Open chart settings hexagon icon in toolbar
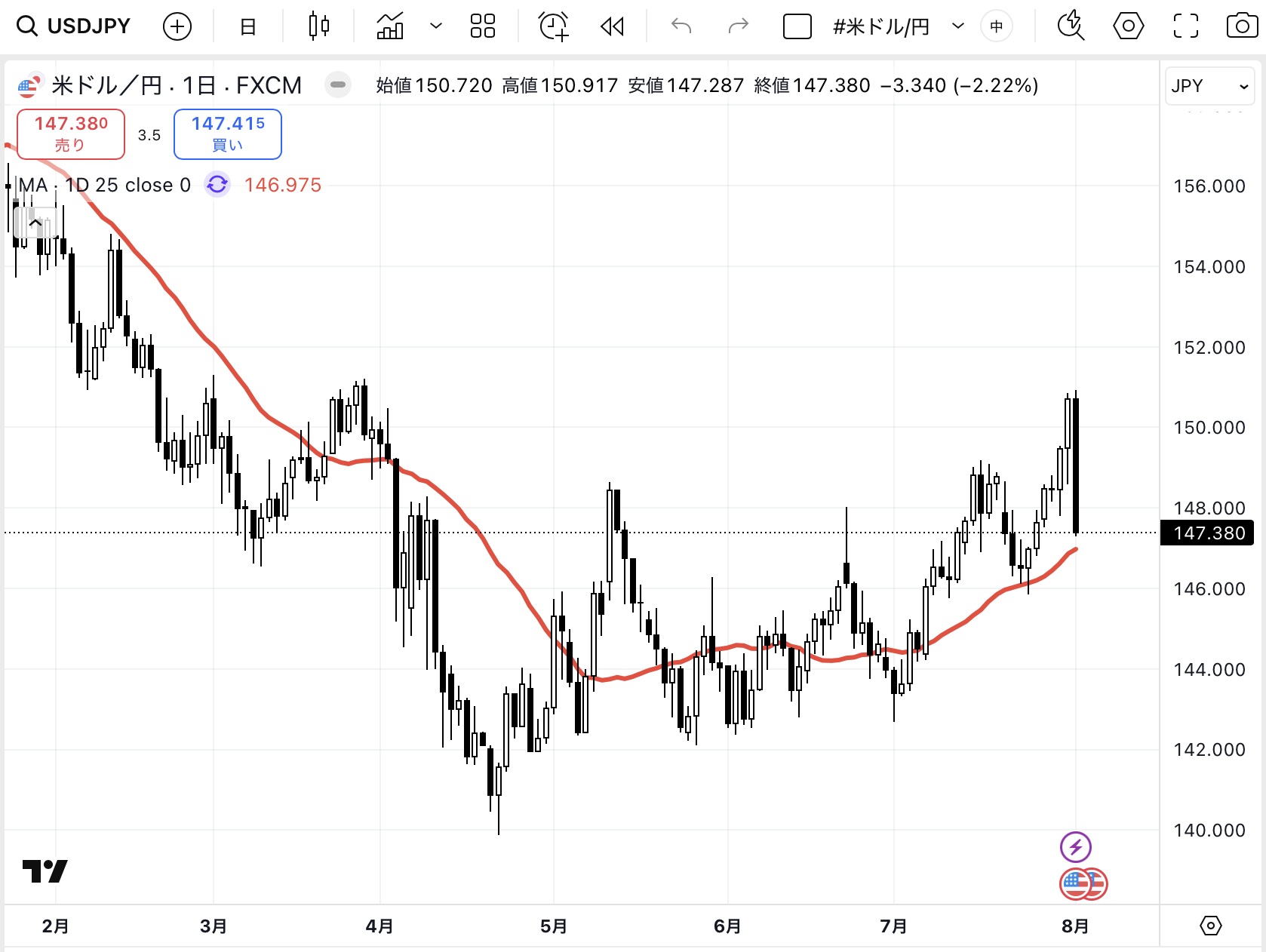This screenshot has height=952, width=1266. tap(1129, 26)
